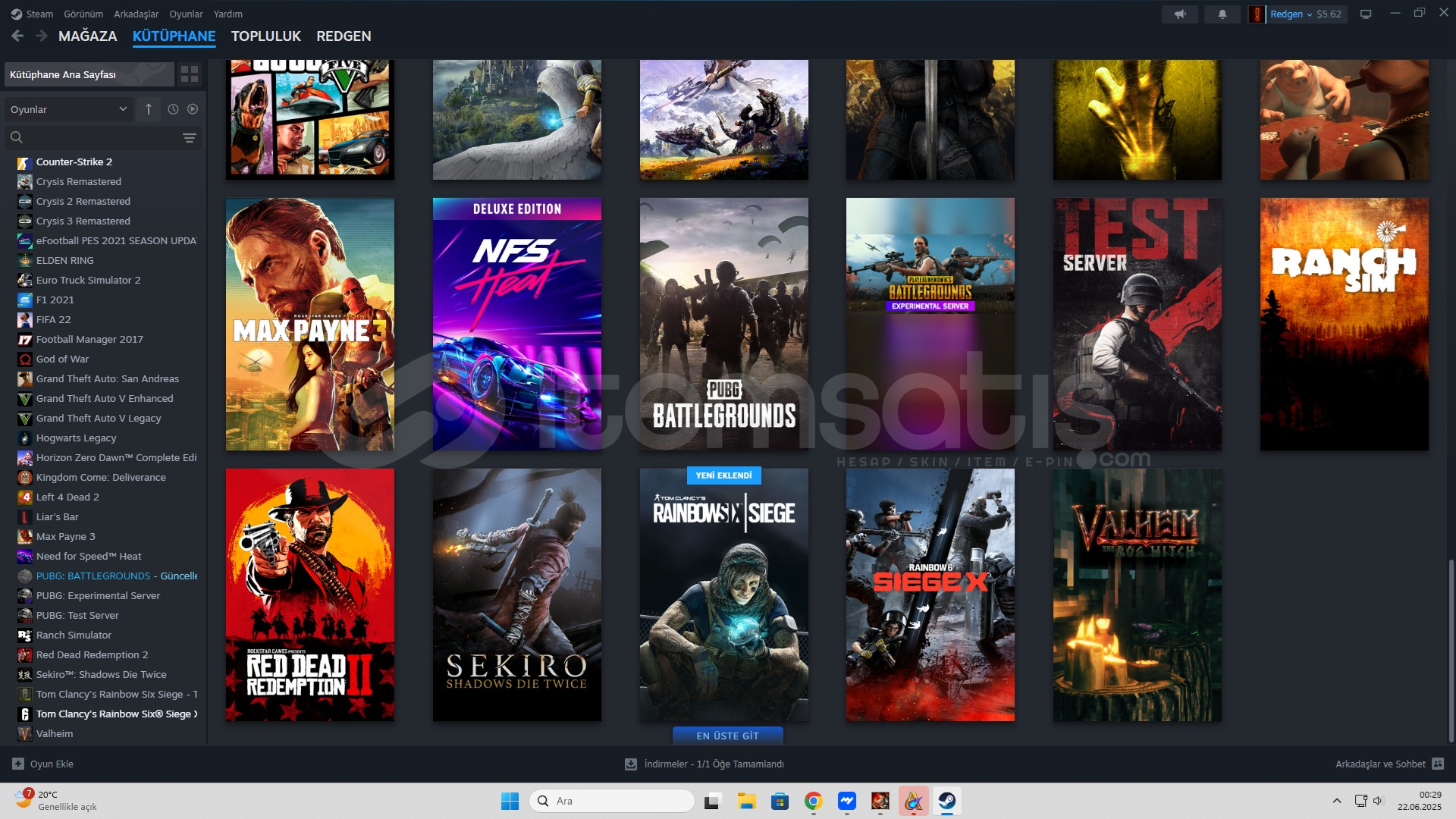
Task: Click the downloads icon in the status bar
Action: [x=630, y=764]
